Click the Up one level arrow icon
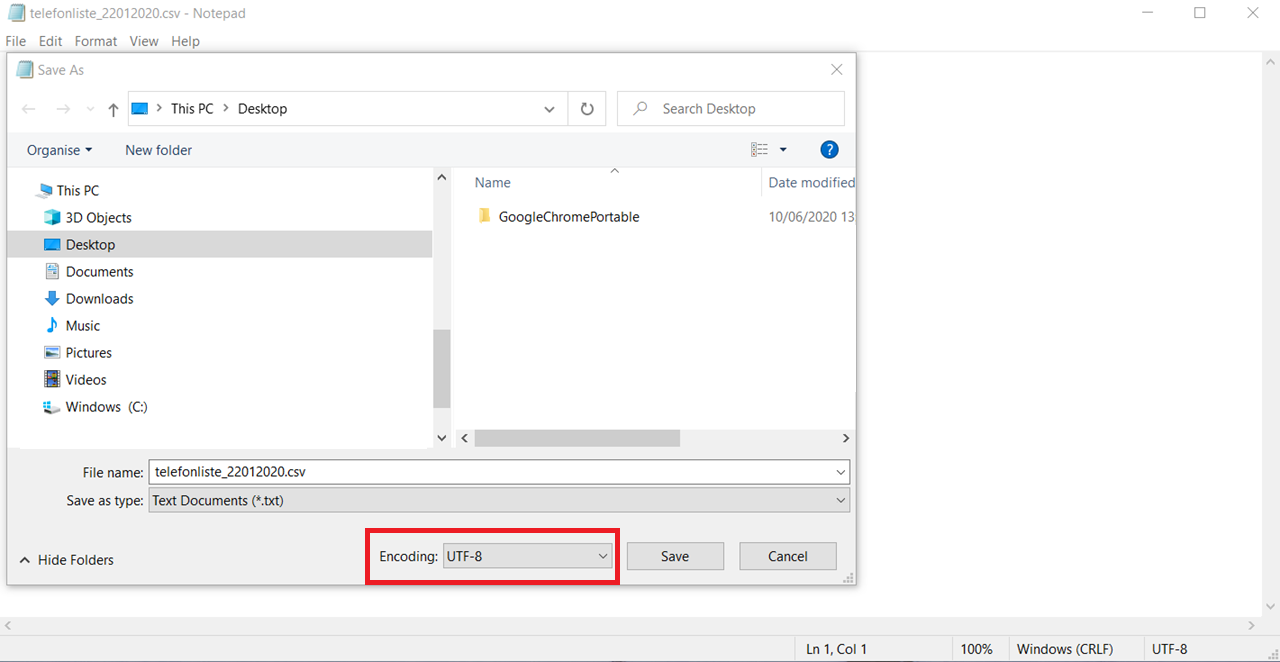Viewport: 1280px width, 662px height. [113, 109]
